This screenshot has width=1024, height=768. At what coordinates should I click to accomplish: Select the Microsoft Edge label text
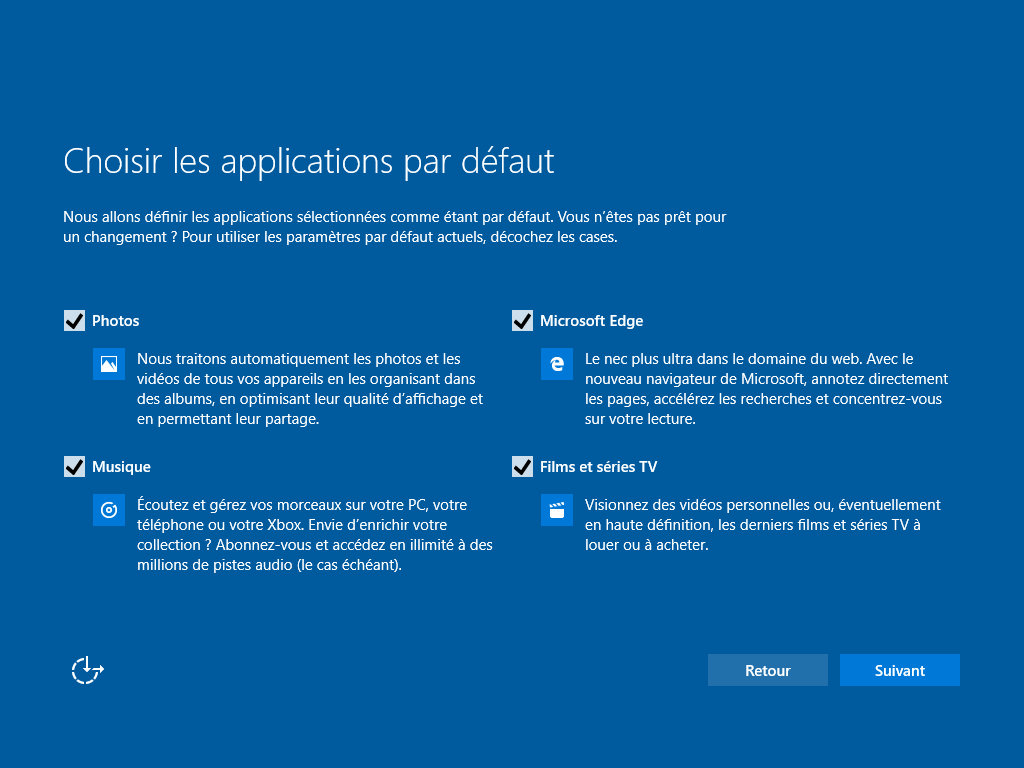point(592,320)
